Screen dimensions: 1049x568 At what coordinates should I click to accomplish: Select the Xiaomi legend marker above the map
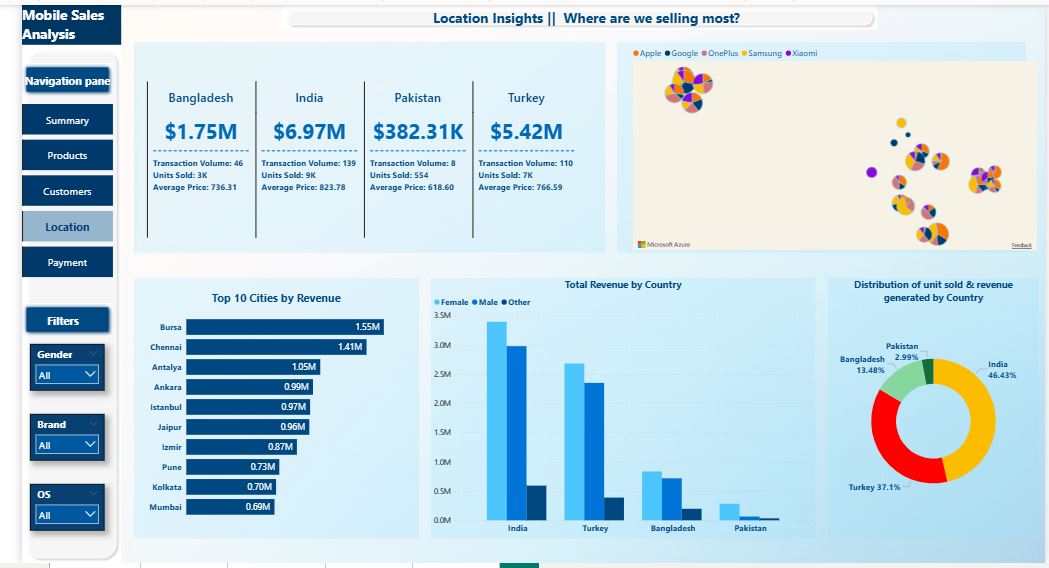tap(789, 53)
